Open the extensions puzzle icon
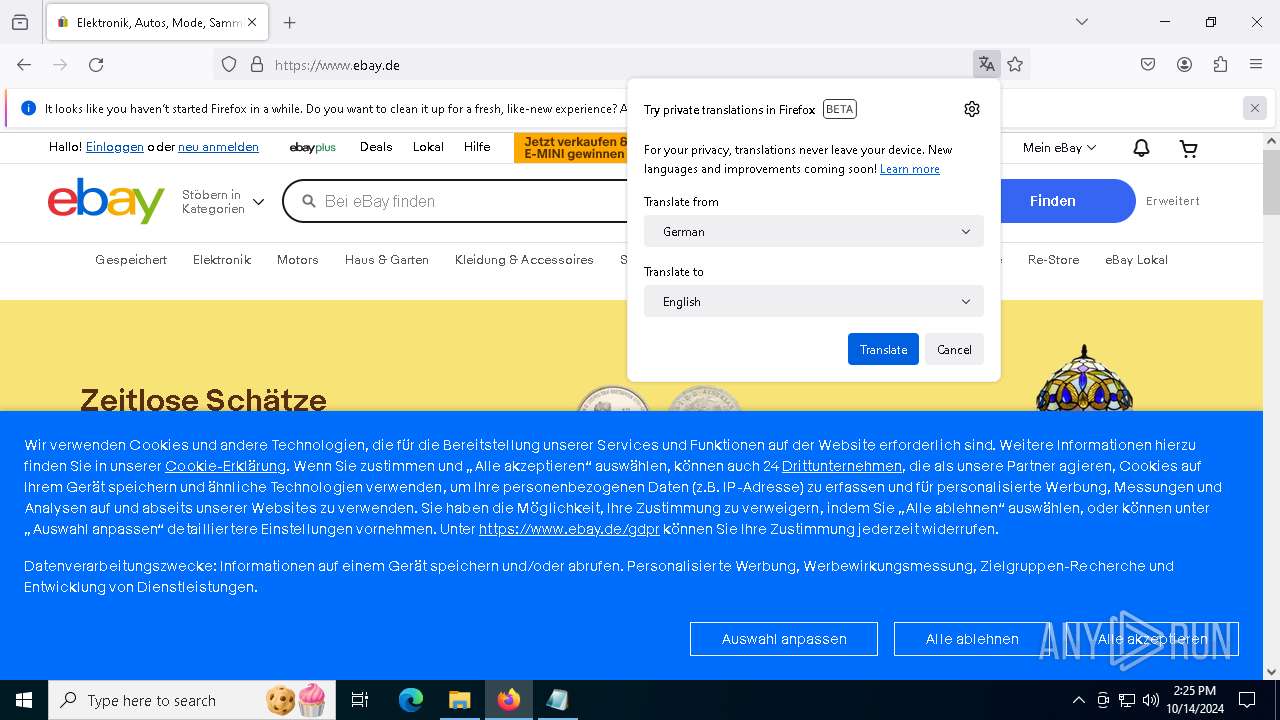Screen dimensions: 1280x720 [1220, 65]
